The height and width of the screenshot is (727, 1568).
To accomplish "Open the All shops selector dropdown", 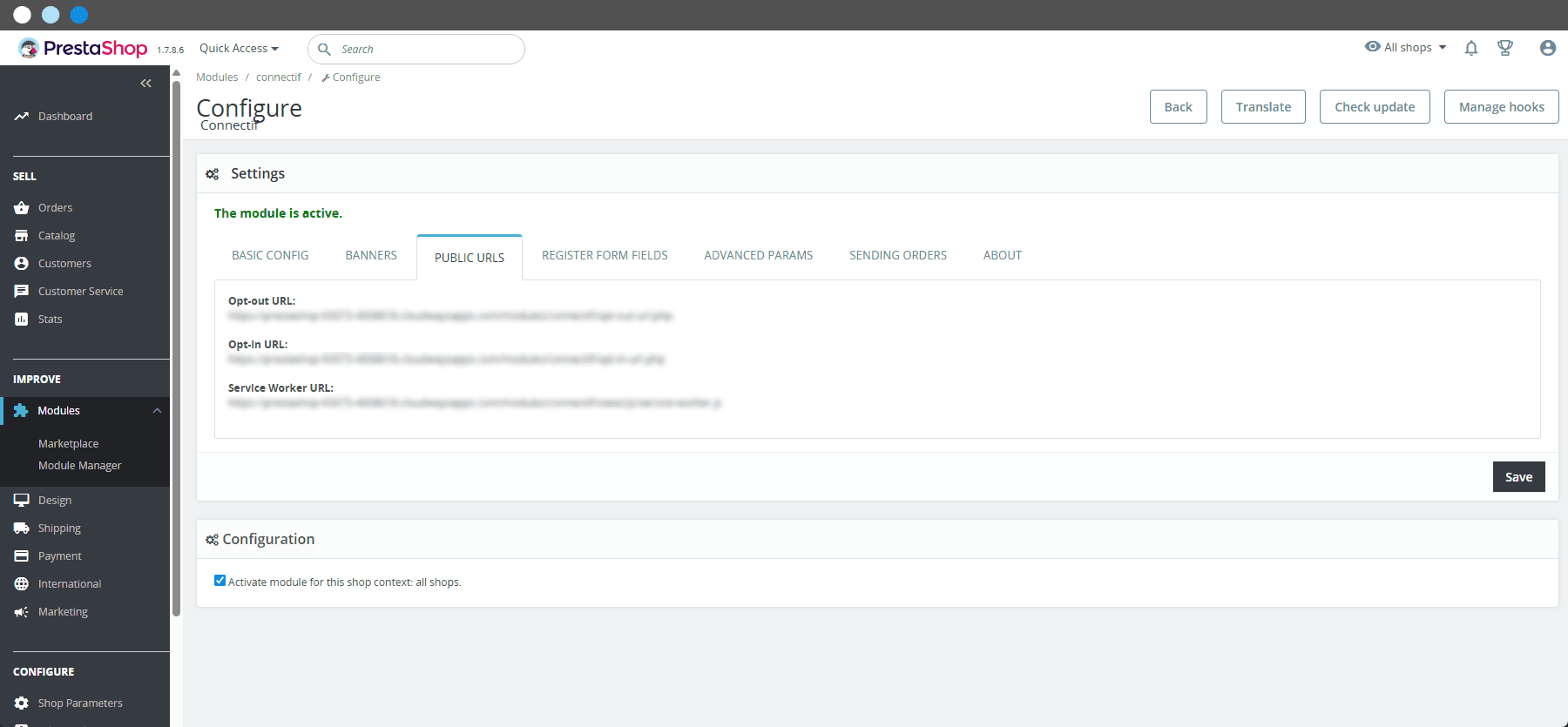I will pos(1406,47).
